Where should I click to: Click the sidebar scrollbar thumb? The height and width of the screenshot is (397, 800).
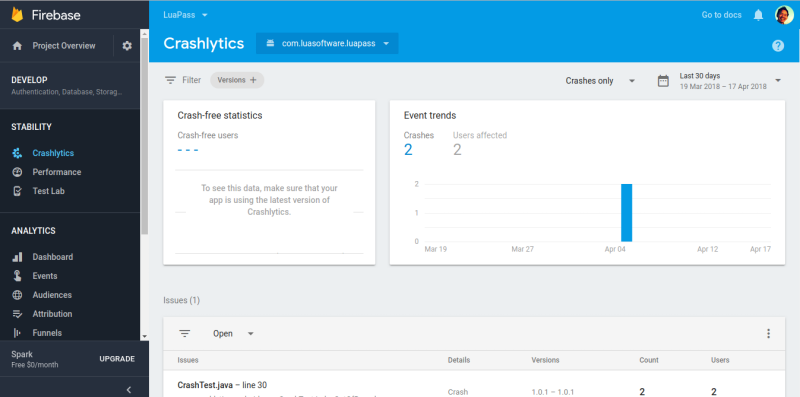pos(144,135)
